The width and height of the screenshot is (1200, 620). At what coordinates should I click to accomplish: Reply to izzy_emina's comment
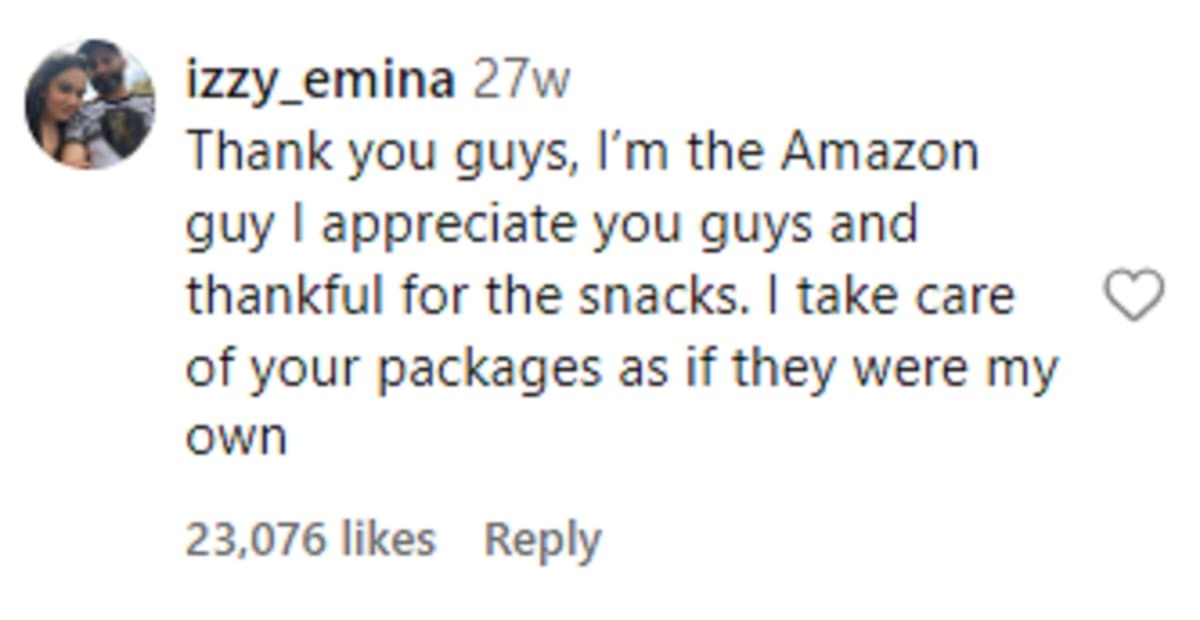(542, 540)
